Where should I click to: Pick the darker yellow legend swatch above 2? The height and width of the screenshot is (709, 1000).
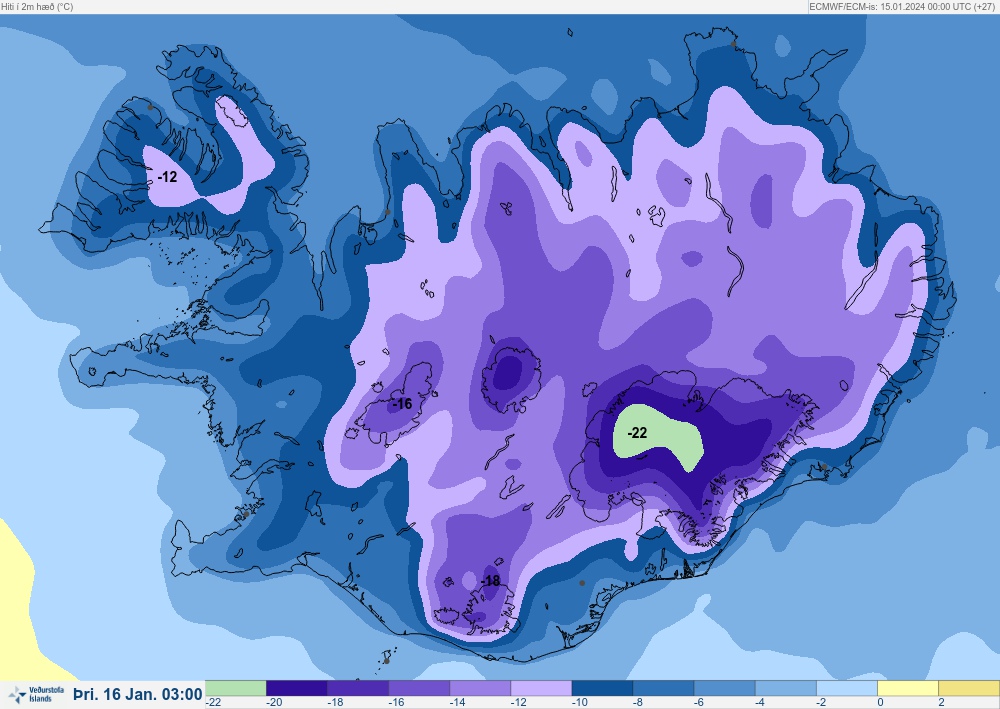[x=969, y=688]
